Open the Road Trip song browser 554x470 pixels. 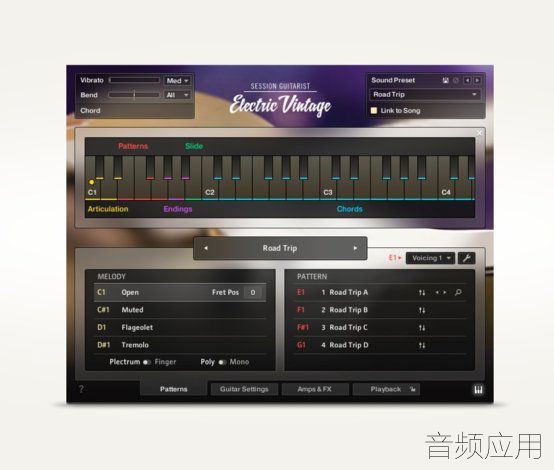tap(280, 248)
